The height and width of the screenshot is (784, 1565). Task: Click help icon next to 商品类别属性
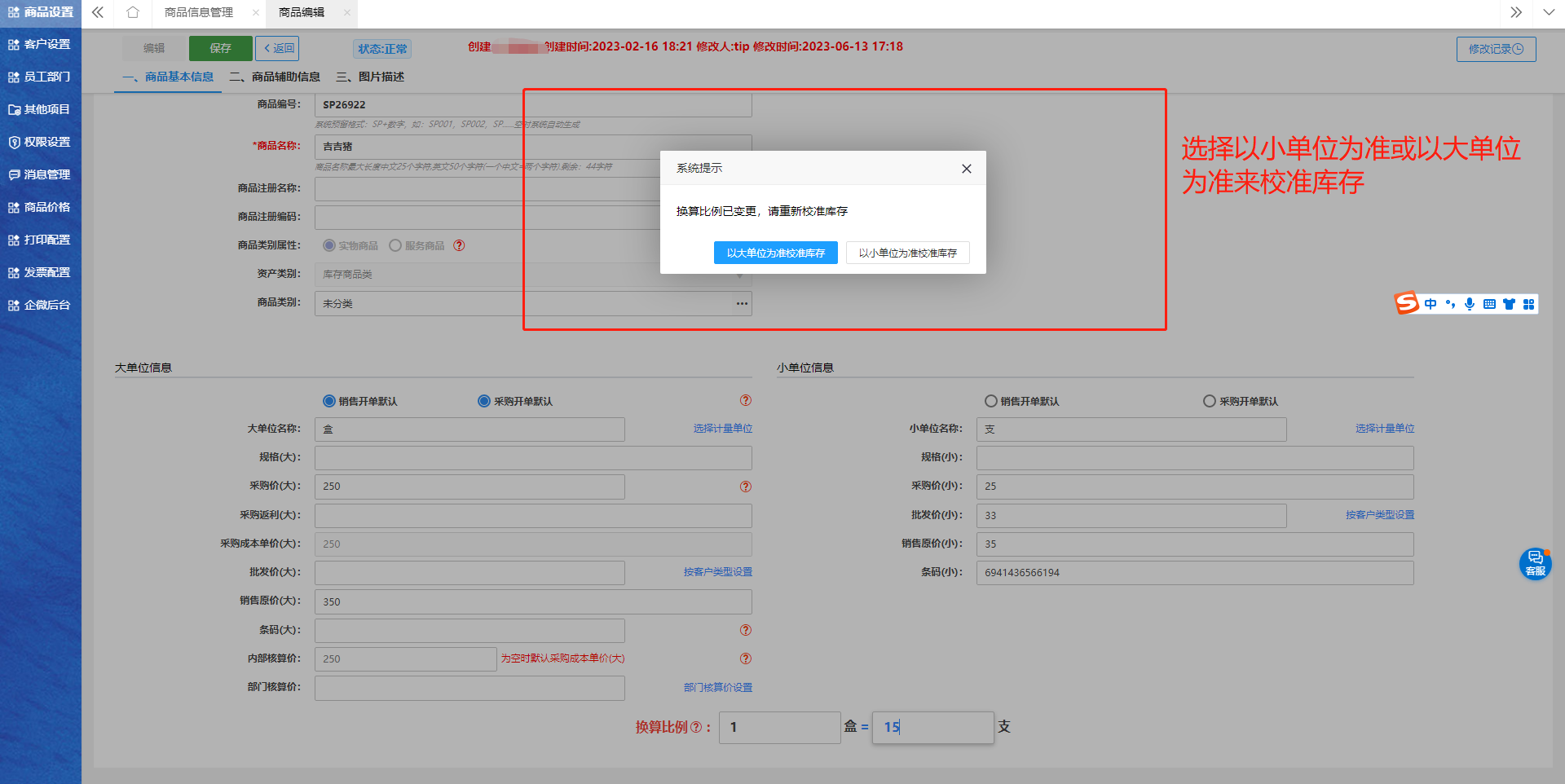pos(460,245)
